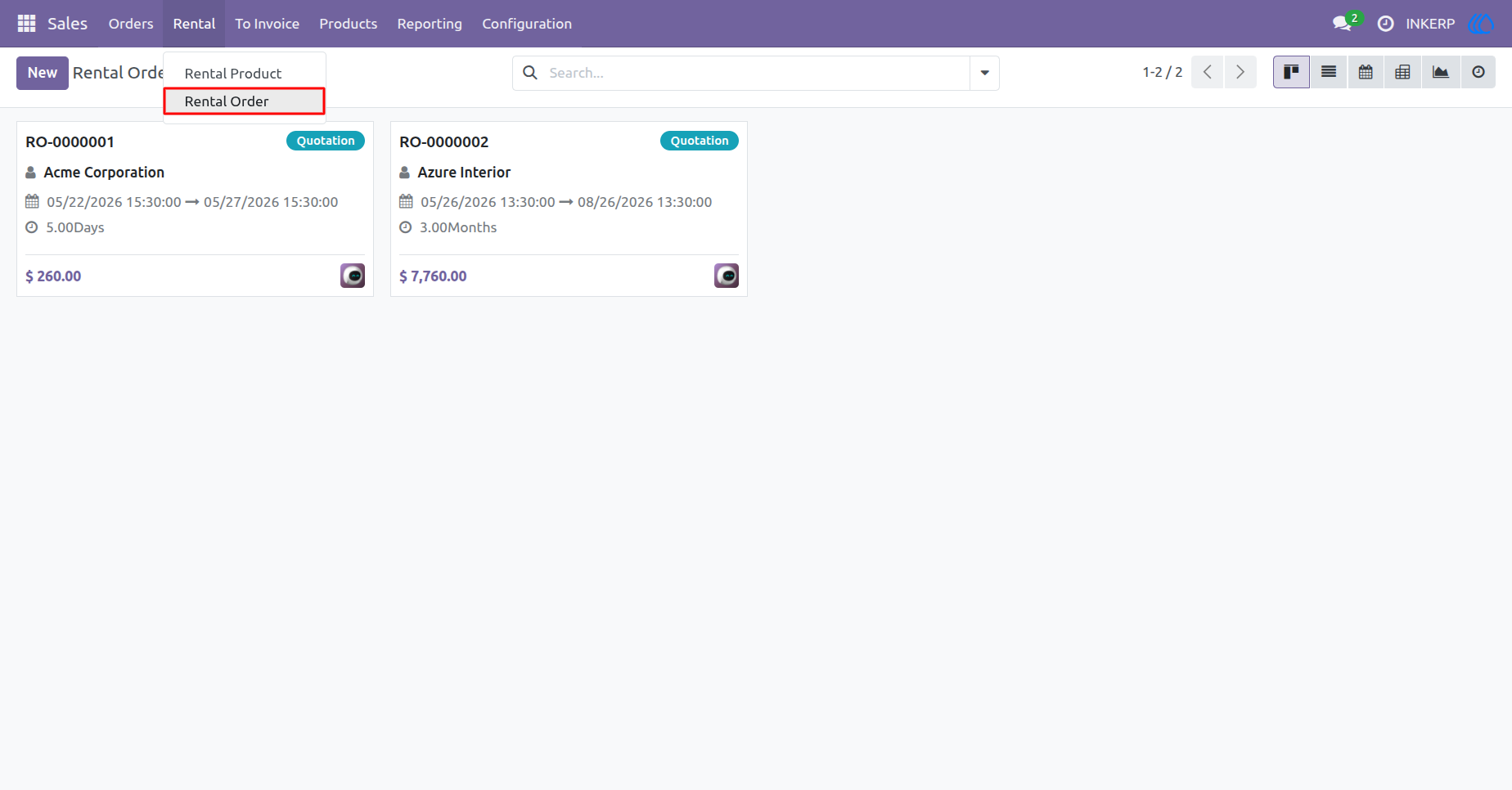Create a New rental order
The width and height of the screenshot is (1512, 790).
[43, 73]
